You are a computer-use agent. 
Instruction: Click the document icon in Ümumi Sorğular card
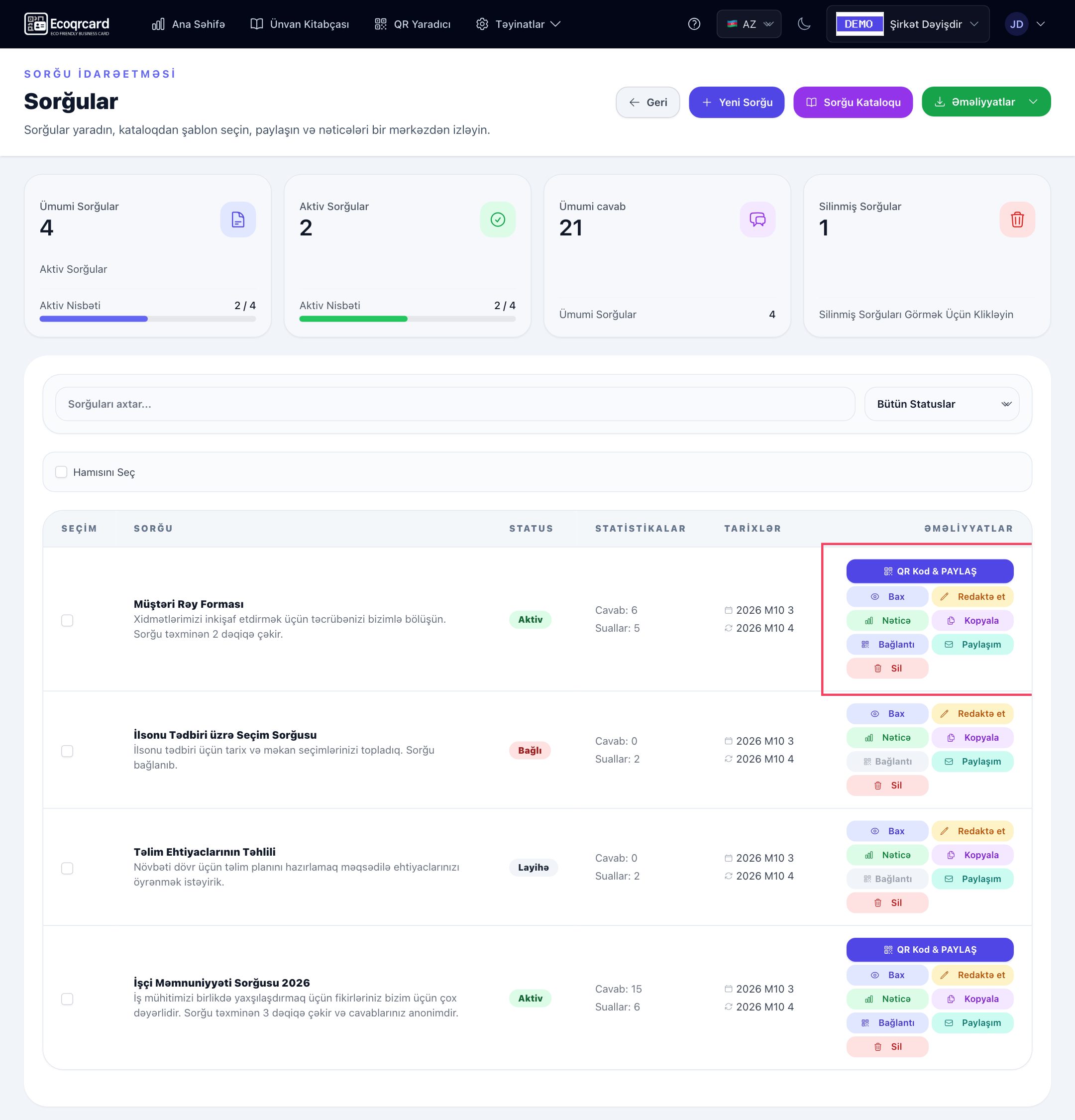point(237,220)
